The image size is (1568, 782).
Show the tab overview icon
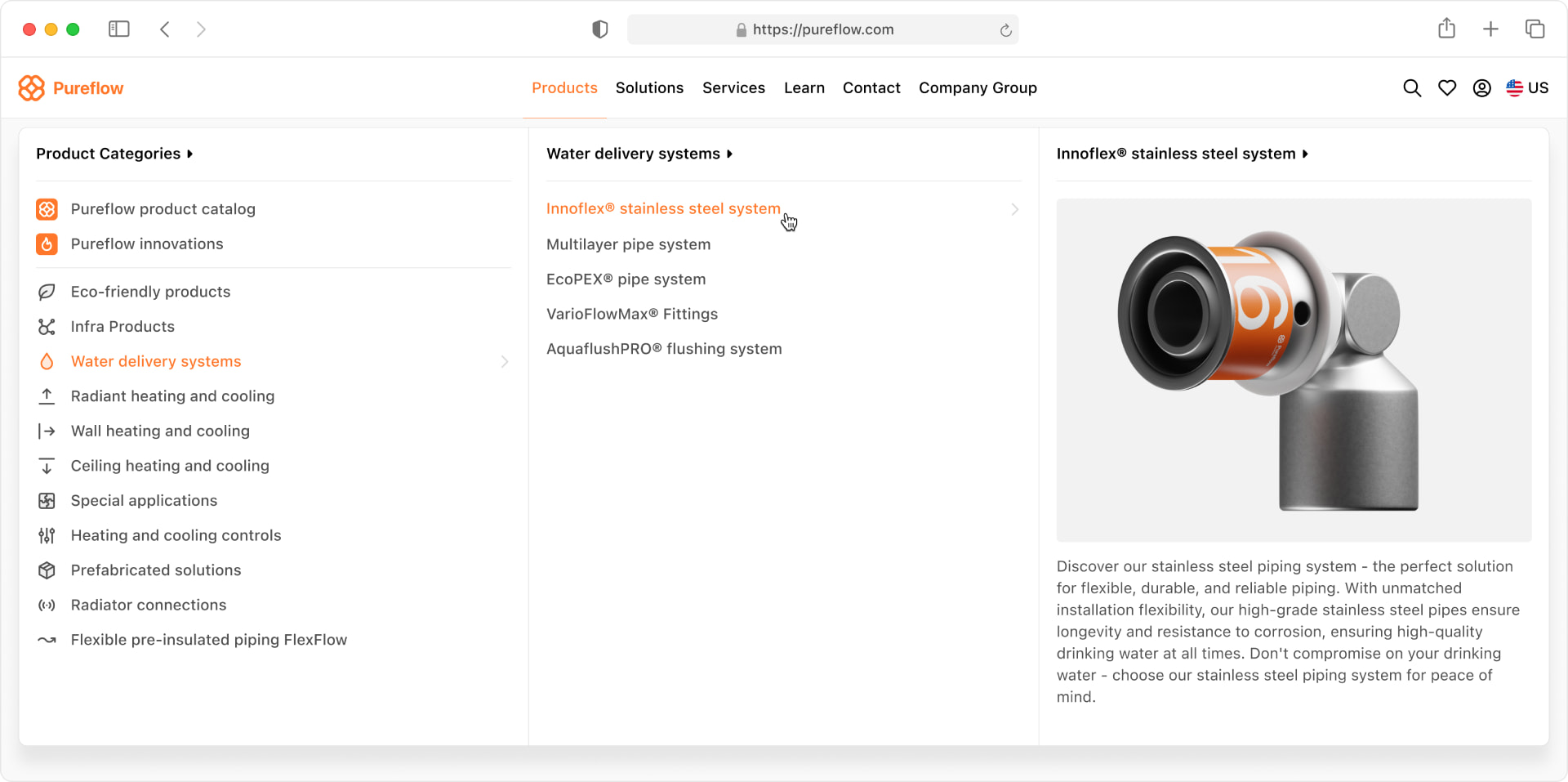[x=1535, y=29]
